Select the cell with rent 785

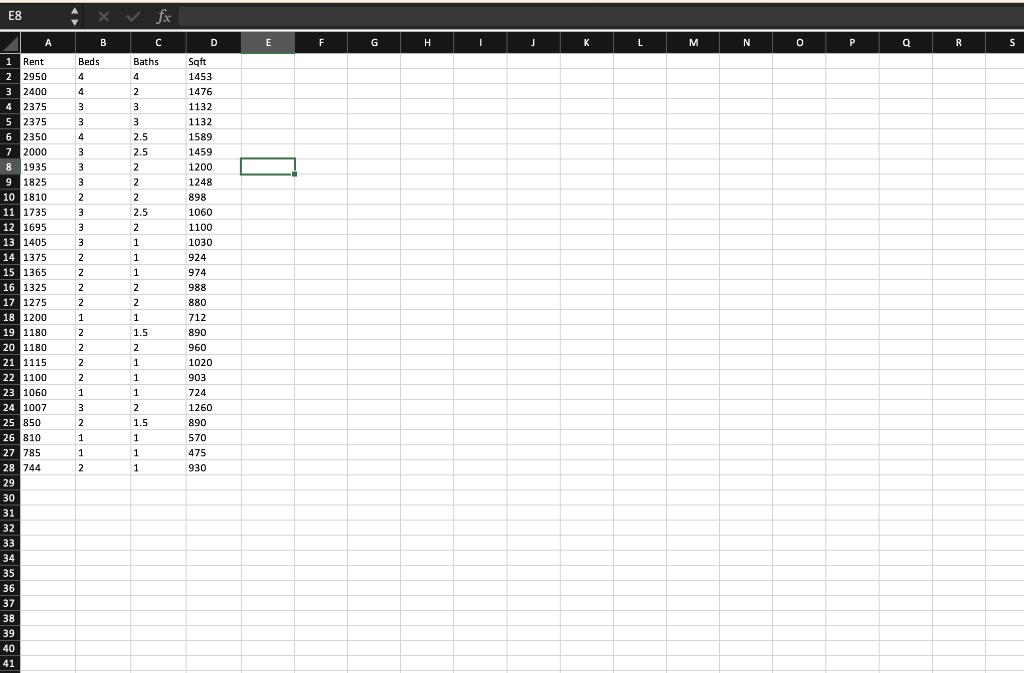[x=48, y=452]
